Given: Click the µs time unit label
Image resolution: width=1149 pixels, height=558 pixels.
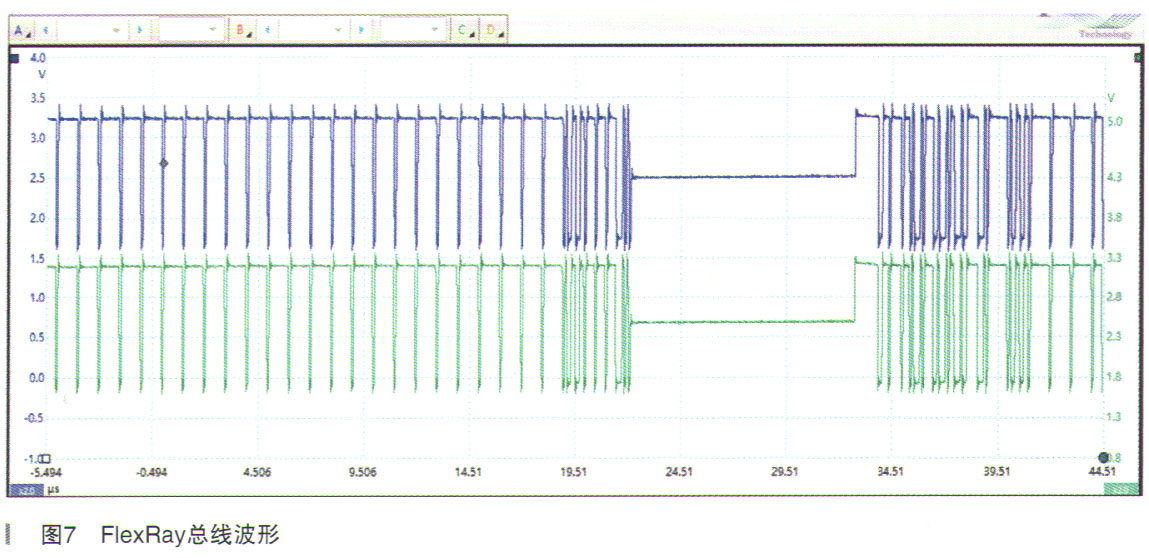Looking at the screenshot, I should pyautogui.click(x=52, y=489).
